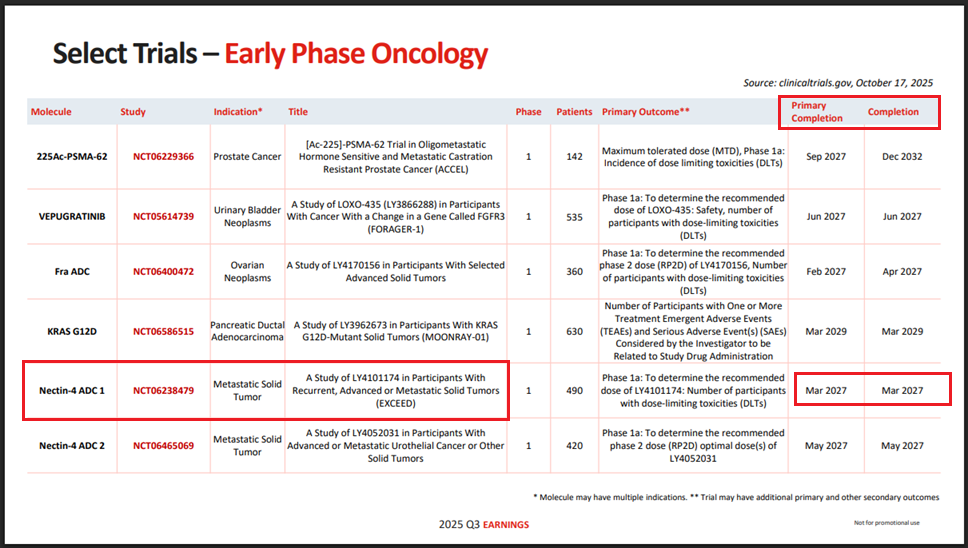Click the Pancreatic Ductal Adenocarcinoma indication cell
The height and width of the screenshot is (548, 968).
(x=247, y=331)
